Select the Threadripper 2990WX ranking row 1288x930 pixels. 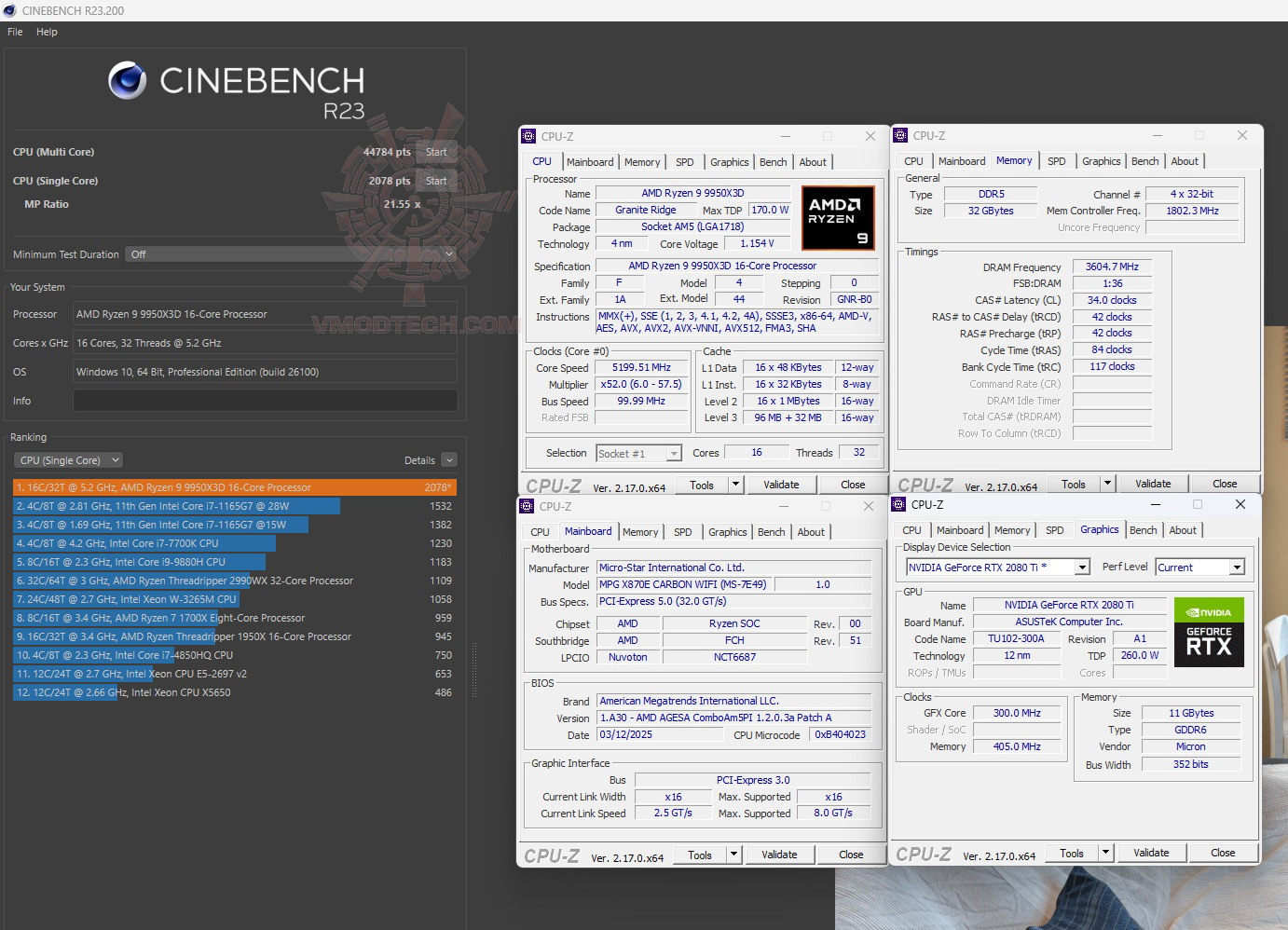tap(235, 581)
